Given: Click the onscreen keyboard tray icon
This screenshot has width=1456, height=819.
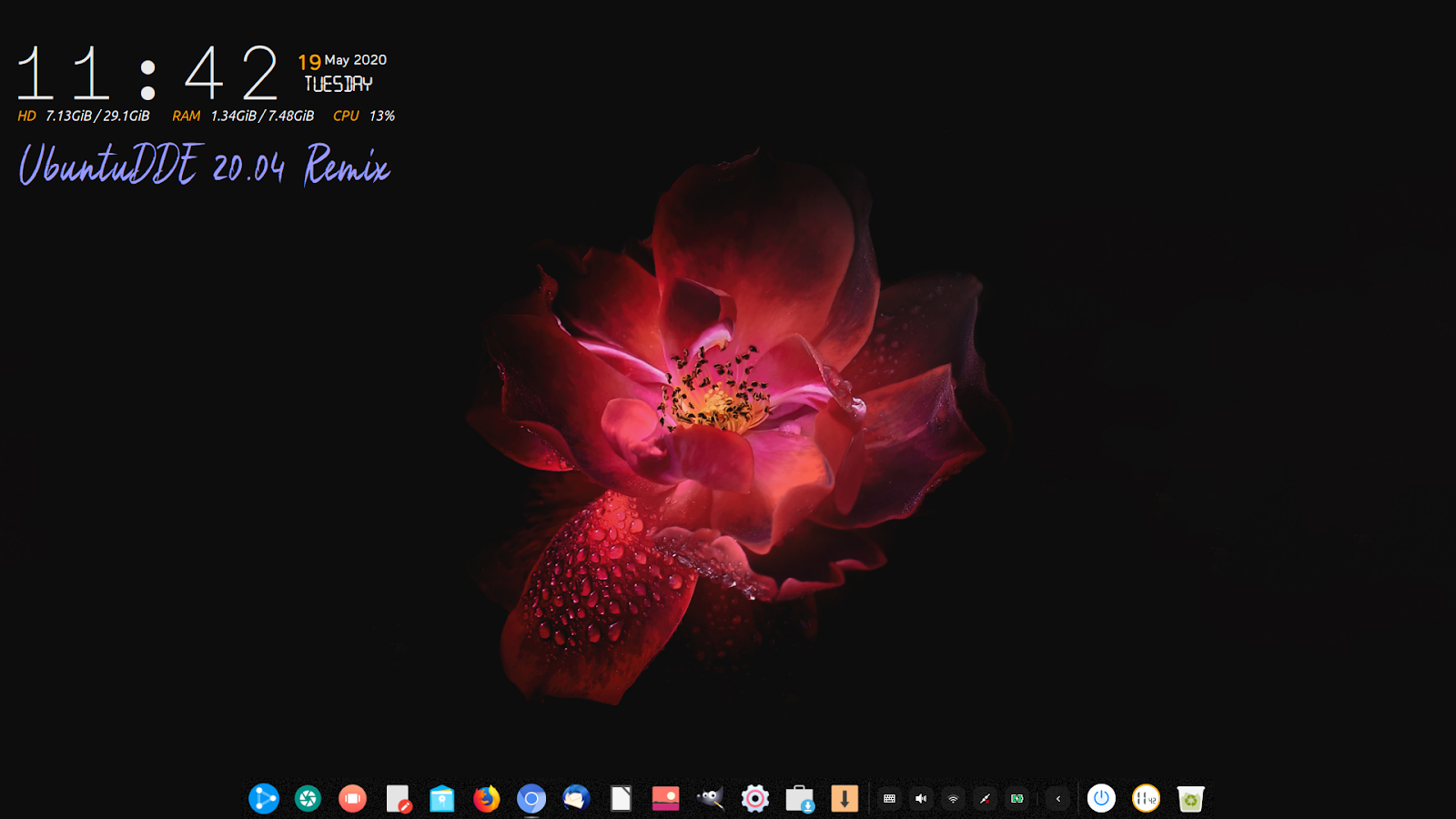Looking at the screenshot, I should 889,799.
